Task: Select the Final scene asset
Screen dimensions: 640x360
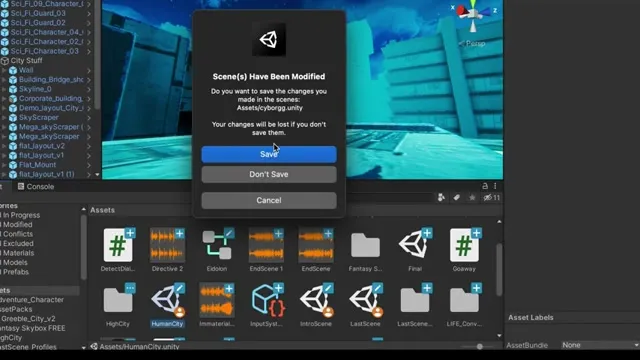Action: pos(415,244)
